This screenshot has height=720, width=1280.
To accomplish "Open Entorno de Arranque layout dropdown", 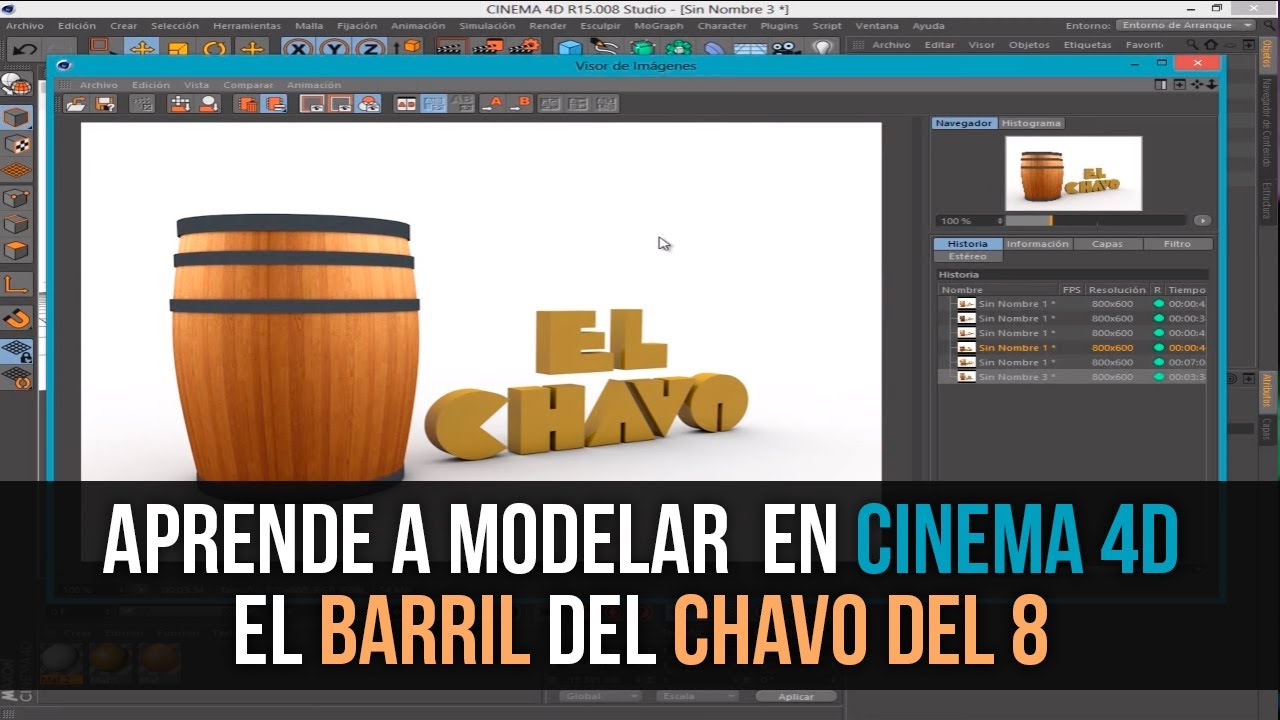I will coord(1185,26).
